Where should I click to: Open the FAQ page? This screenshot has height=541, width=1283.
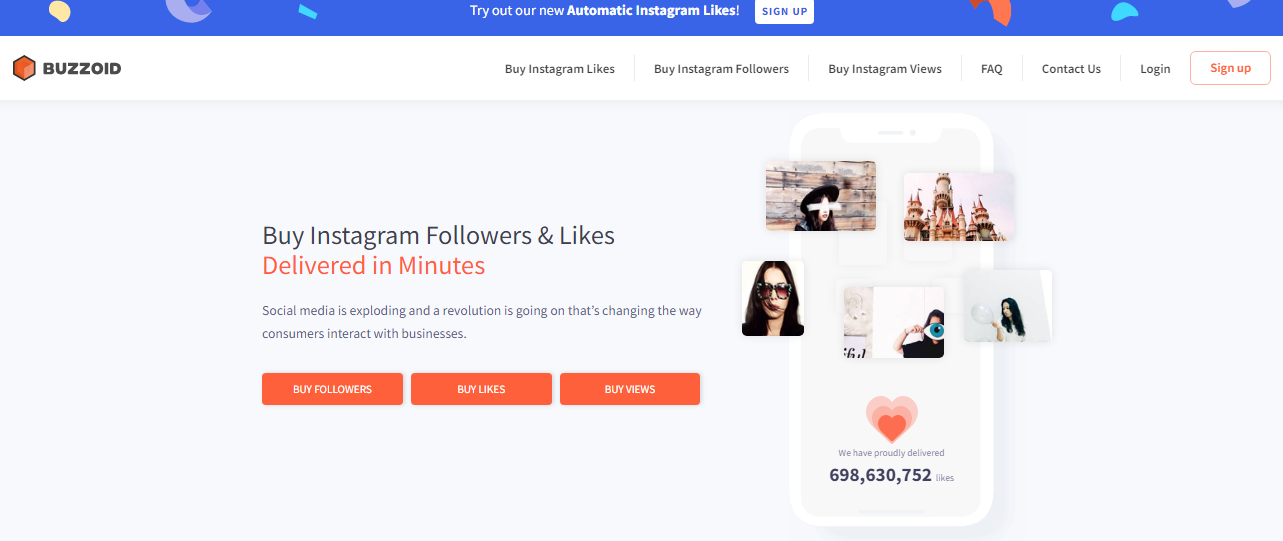pos(992,69)
